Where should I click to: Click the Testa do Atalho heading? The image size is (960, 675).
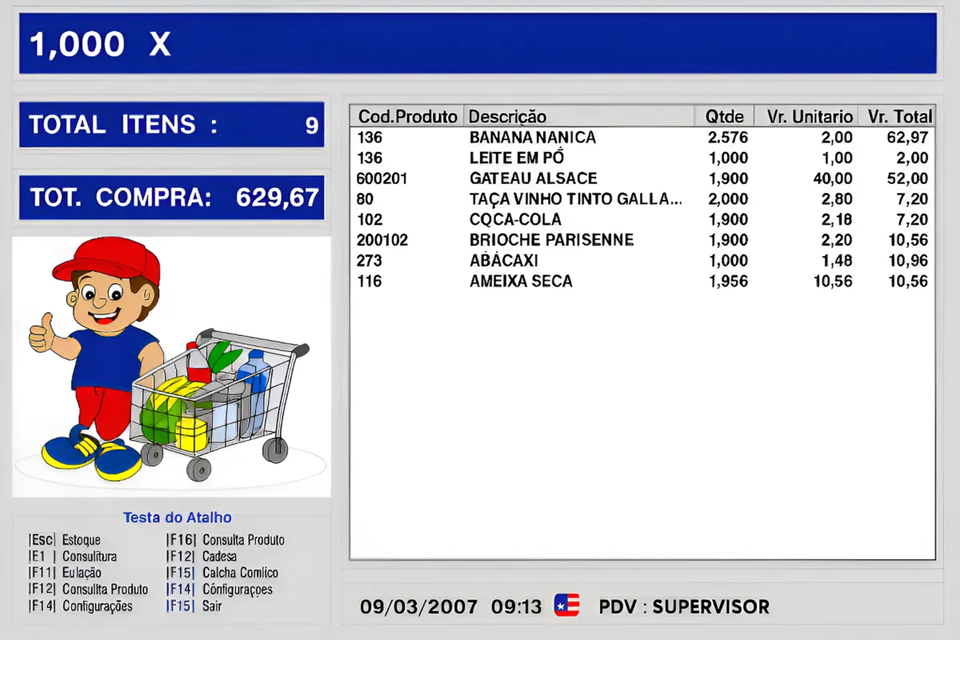pos(177,518)
